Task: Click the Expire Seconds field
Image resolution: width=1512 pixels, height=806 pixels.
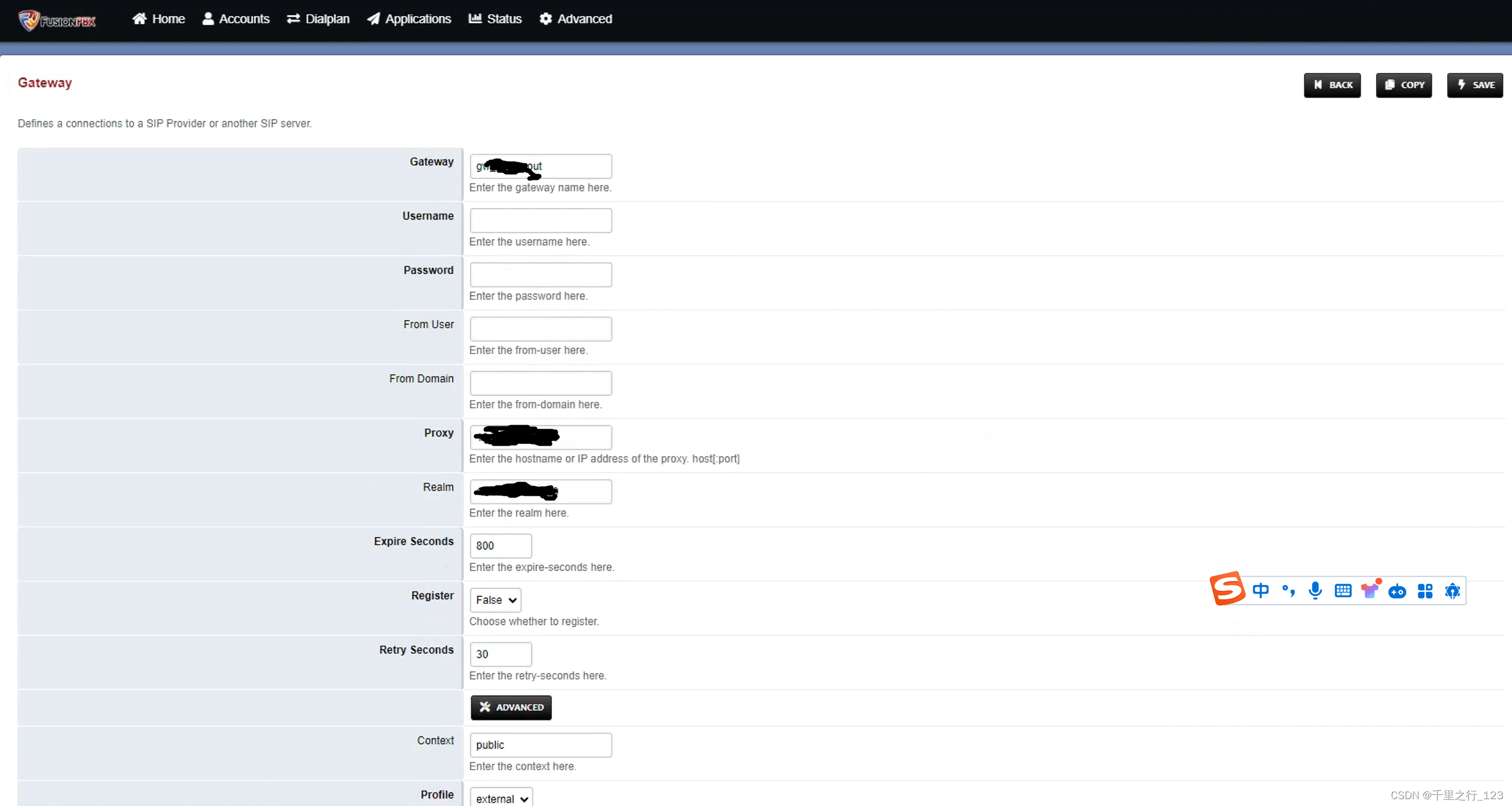Action: point(501,546)
